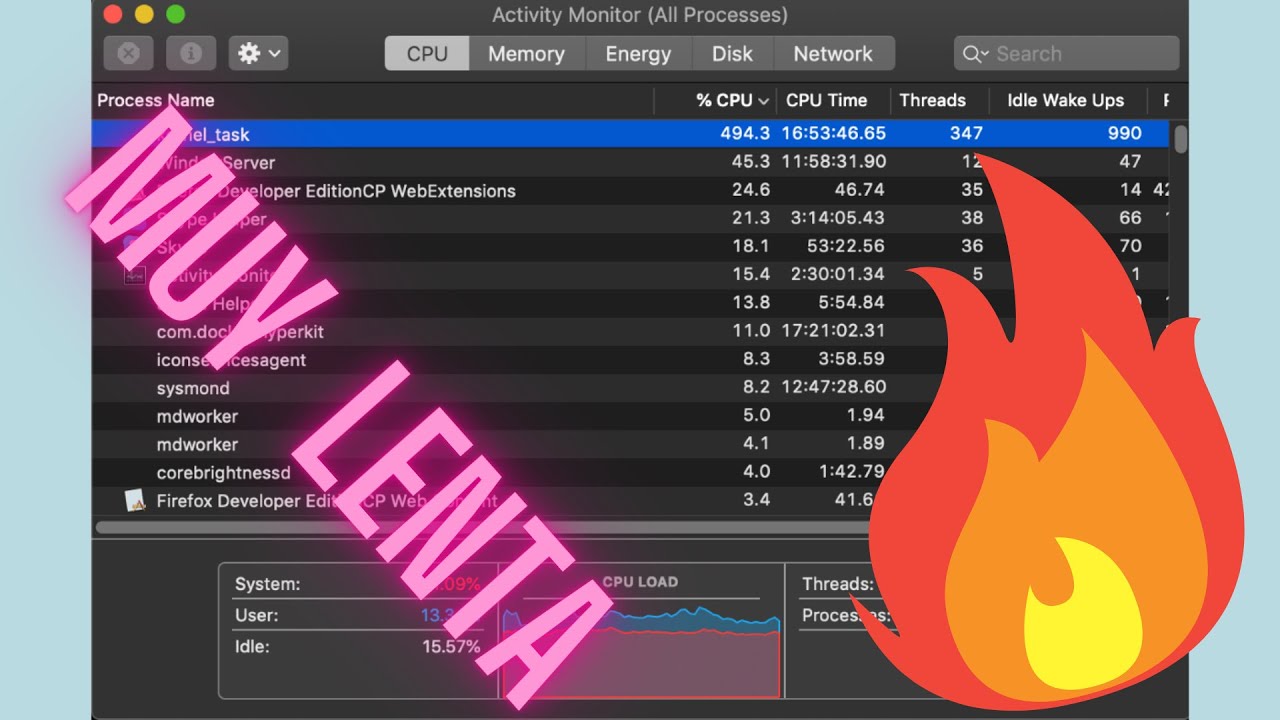Click the yellow minimize window button
Image resolution: width=1280 pixels, height=720 pixels.
[144, 14]
